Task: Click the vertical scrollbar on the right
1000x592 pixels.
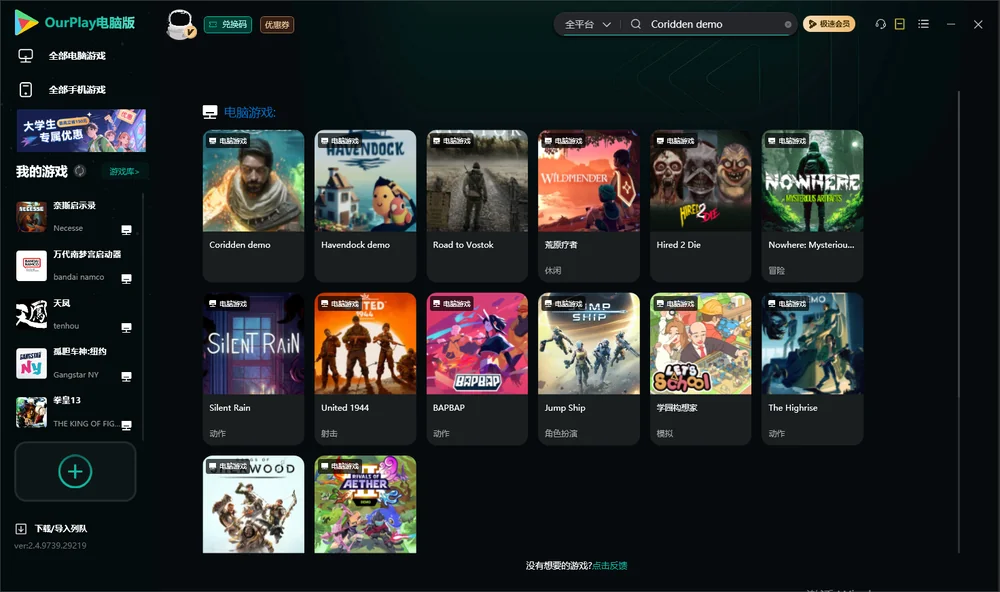Action: click(958, 322)
